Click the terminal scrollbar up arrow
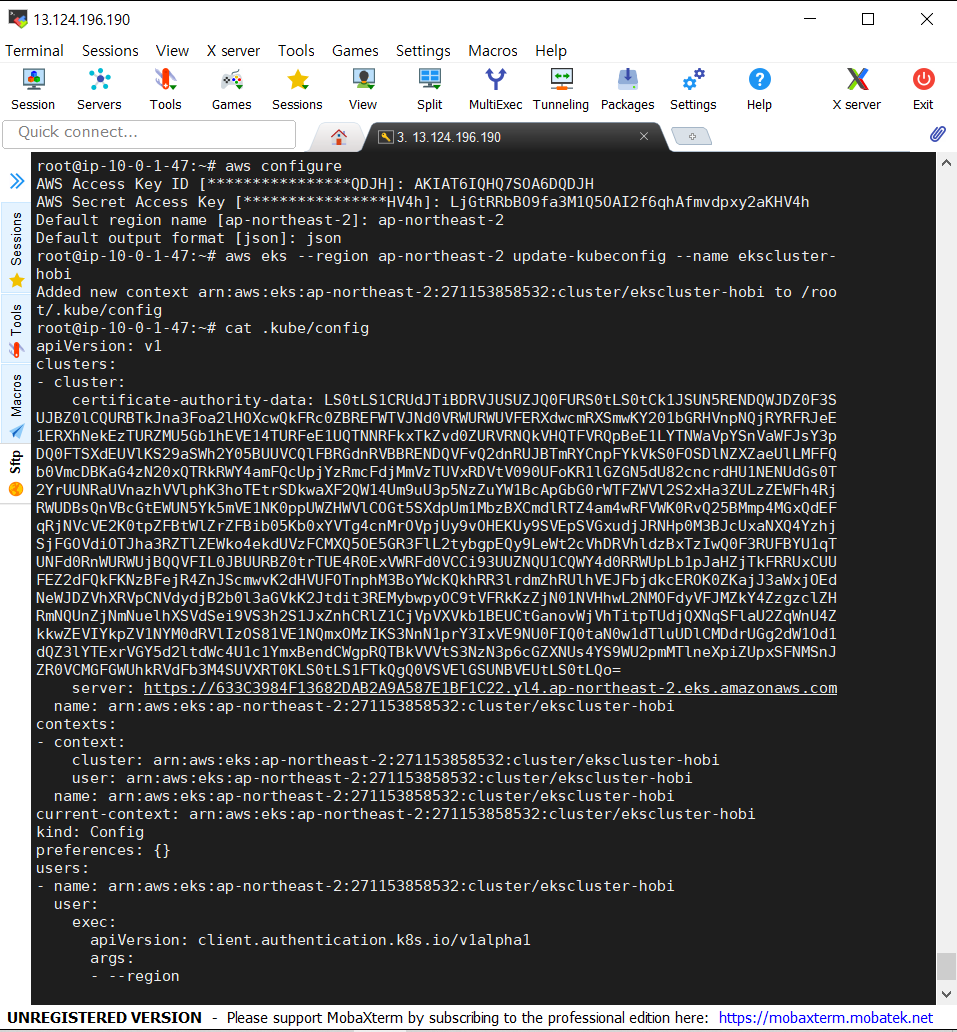Image resolution: width=957 pixels, height=1032 pixels. [x=946, y=163]
